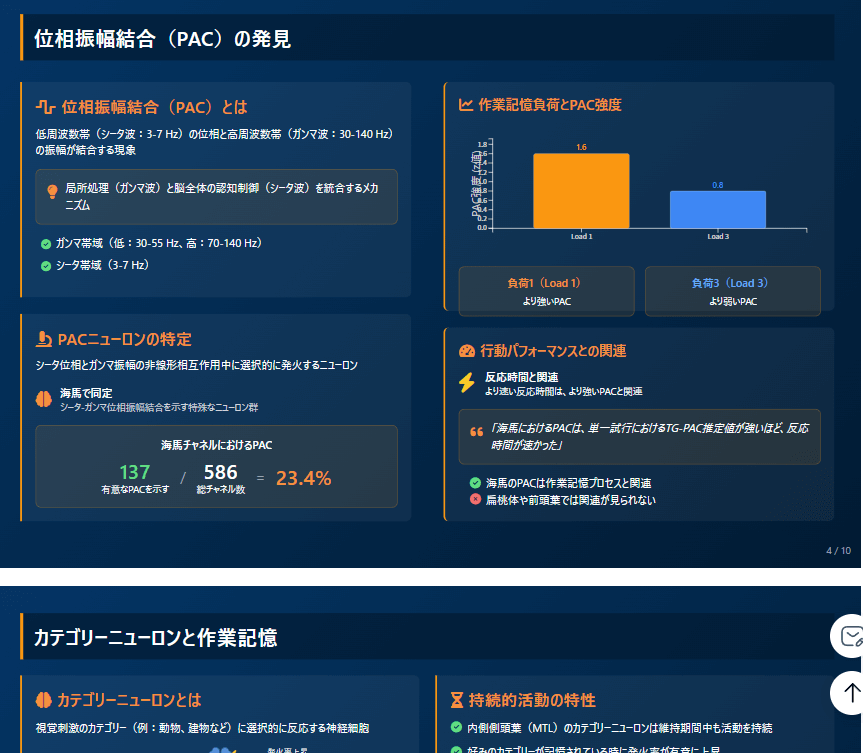Click the orange Load 1 bar in chart

(581, 191)
